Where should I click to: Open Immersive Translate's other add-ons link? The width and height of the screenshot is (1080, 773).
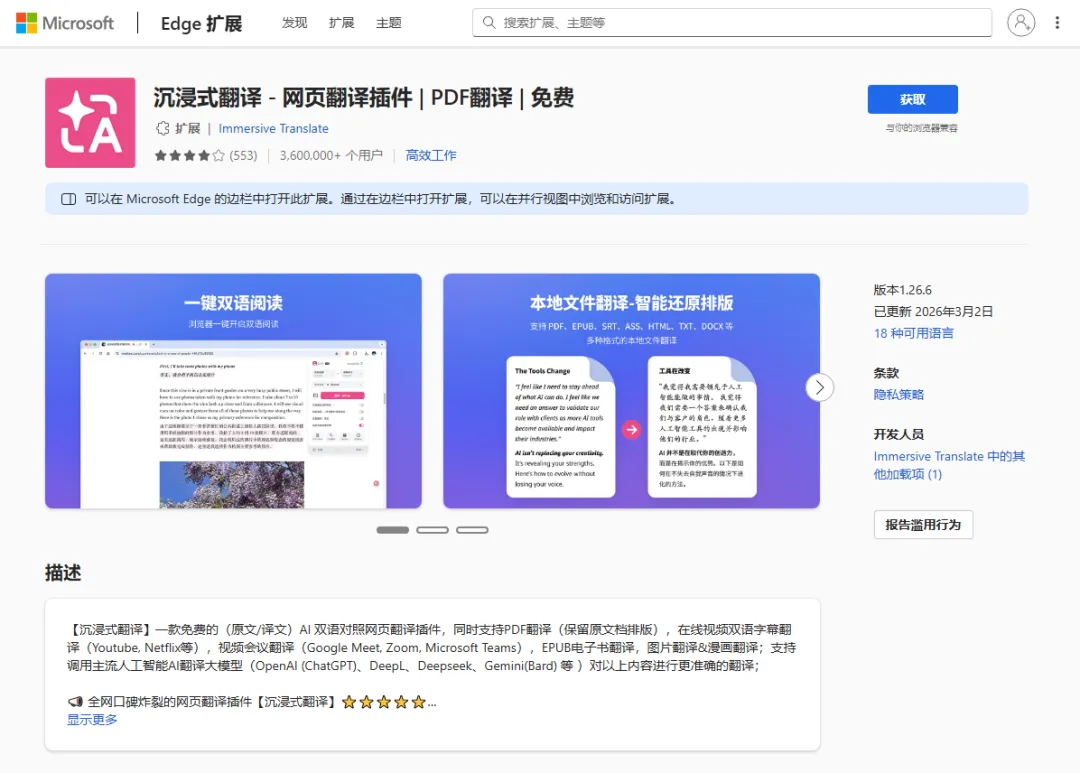[948, 465]
